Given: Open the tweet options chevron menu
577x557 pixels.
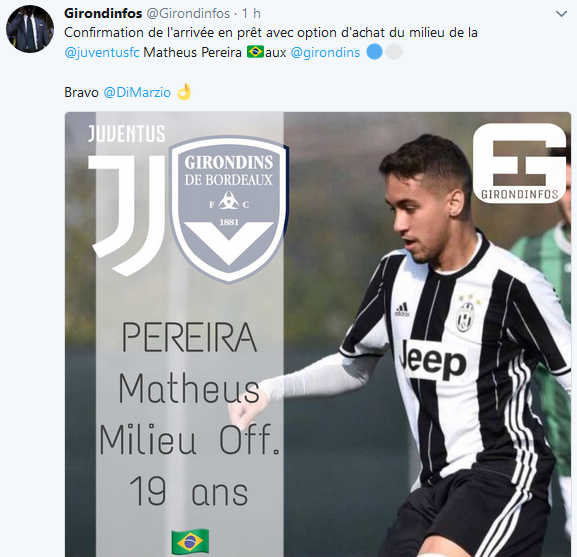Looking at the screenshot, I should click(561, 14).
